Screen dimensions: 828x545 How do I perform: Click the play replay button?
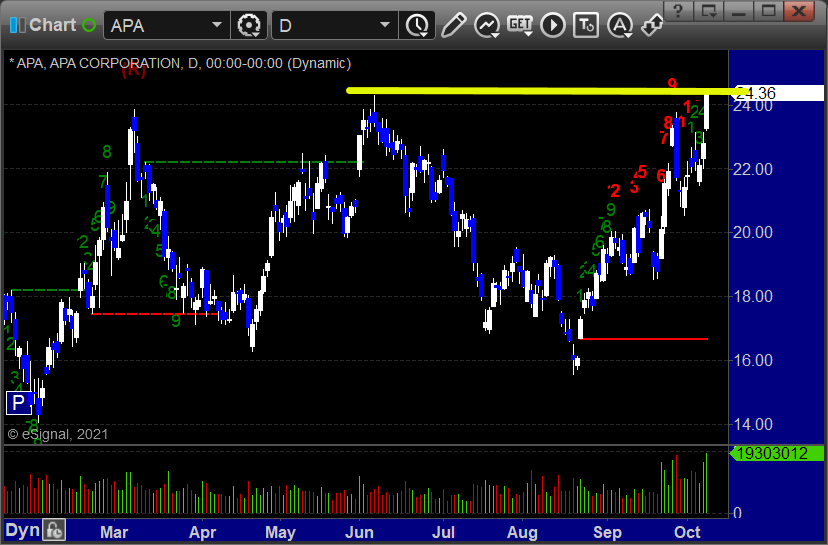[553, 25]
